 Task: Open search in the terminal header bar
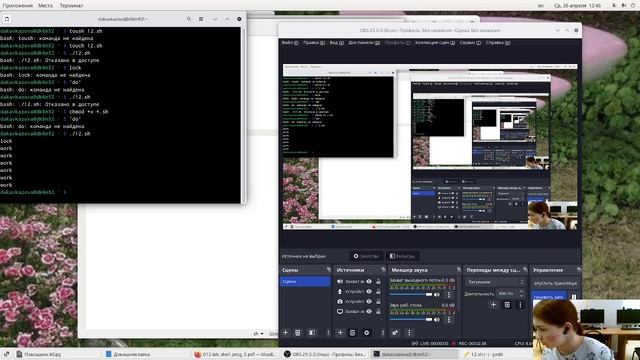(189, 19)
